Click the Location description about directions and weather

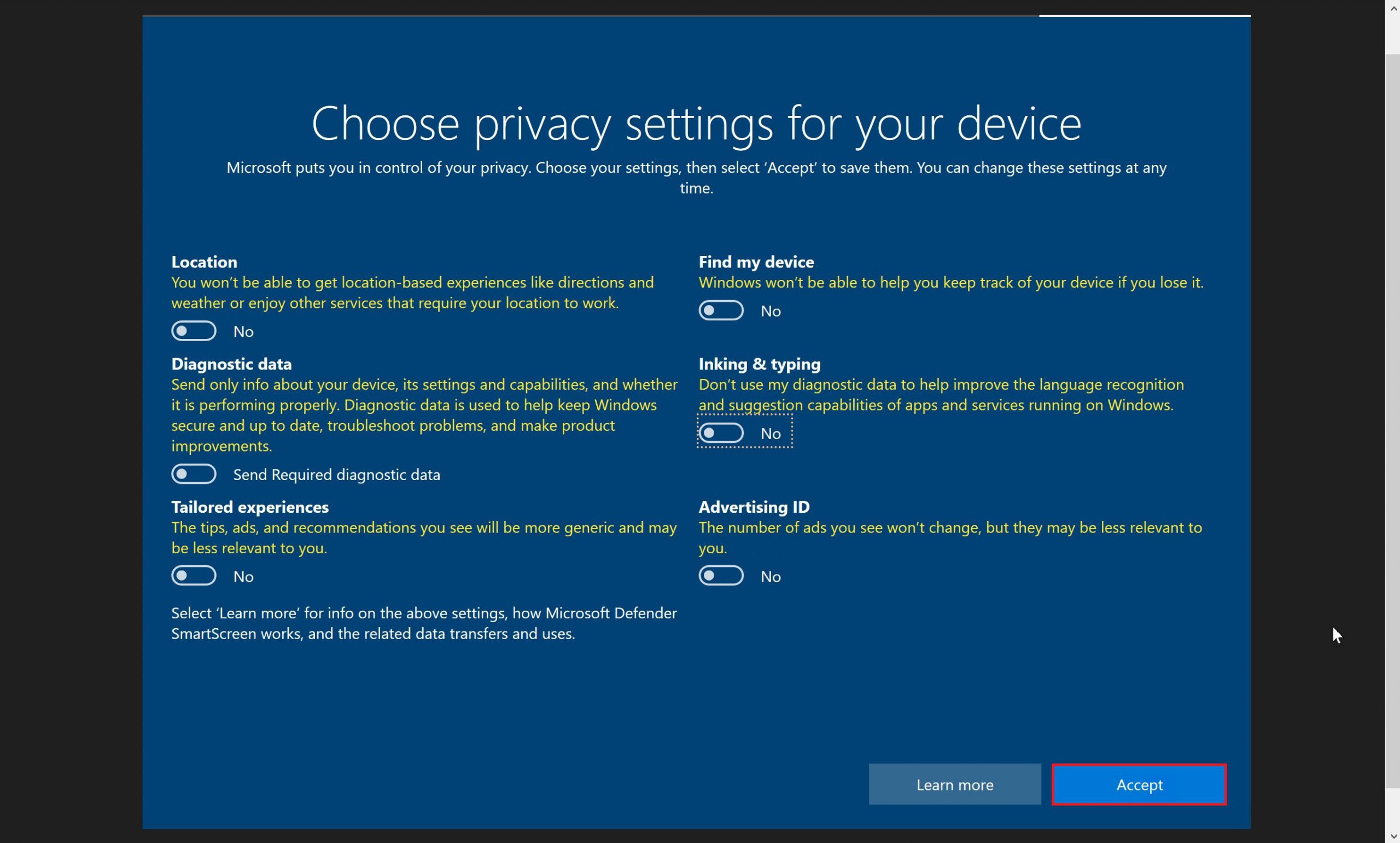(x=412, y=292)
